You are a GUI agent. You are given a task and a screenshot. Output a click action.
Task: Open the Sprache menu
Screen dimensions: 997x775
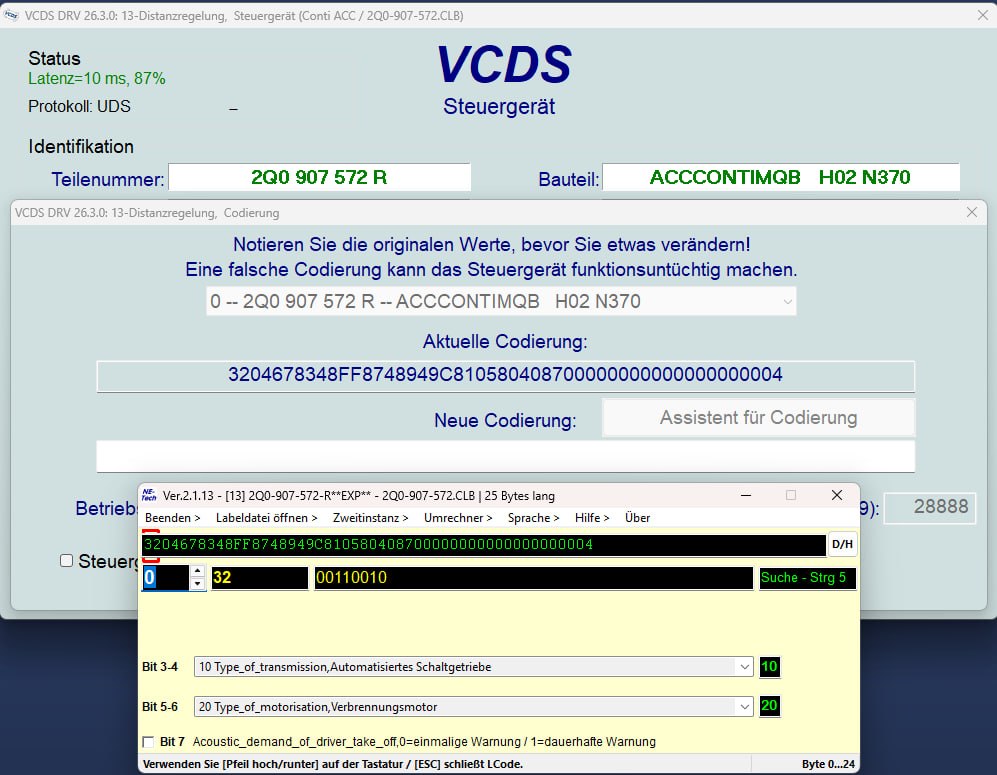pyautogui.click(x=533, y=518)
